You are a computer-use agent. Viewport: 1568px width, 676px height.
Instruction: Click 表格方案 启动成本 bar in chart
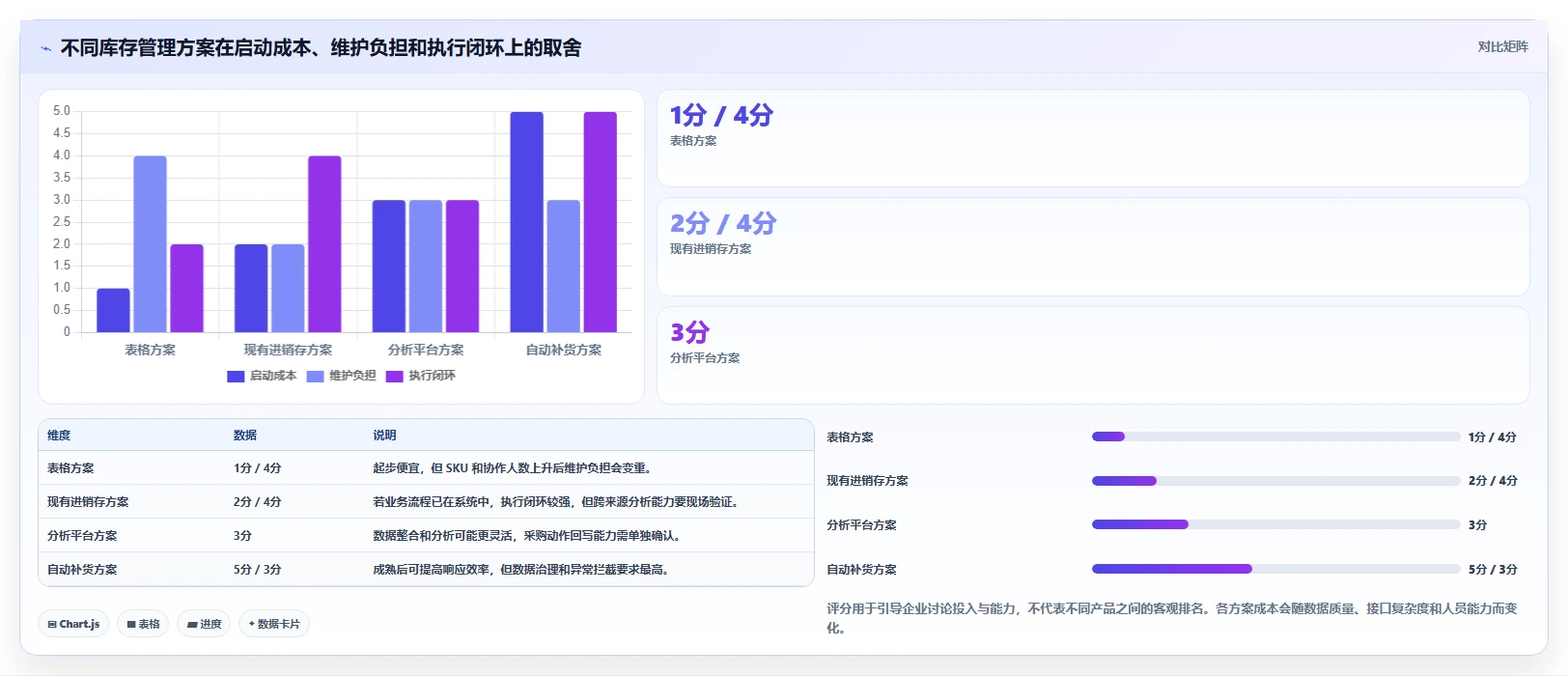(x=113, y=310)
